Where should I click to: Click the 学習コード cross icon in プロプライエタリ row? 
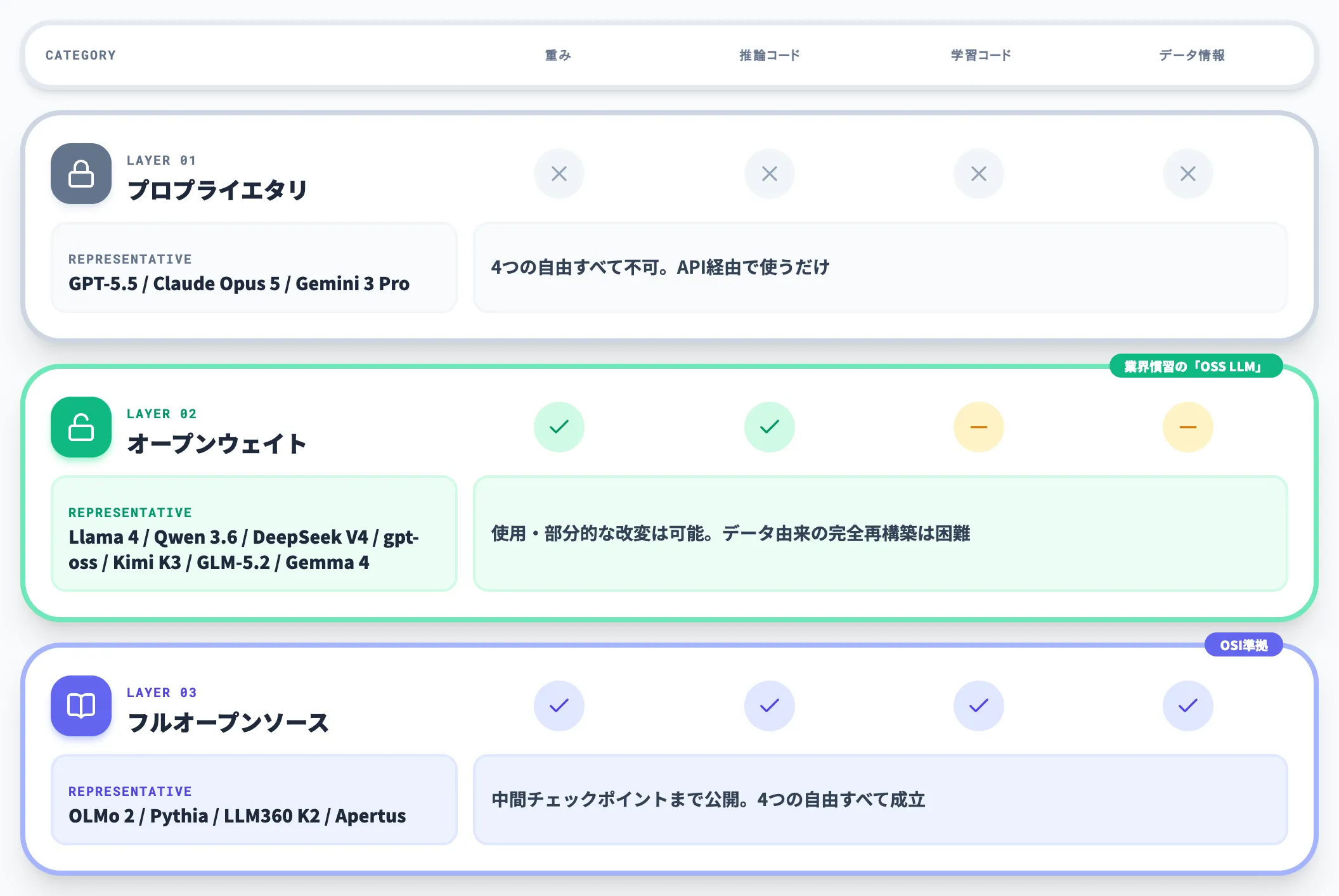[979, 174]
